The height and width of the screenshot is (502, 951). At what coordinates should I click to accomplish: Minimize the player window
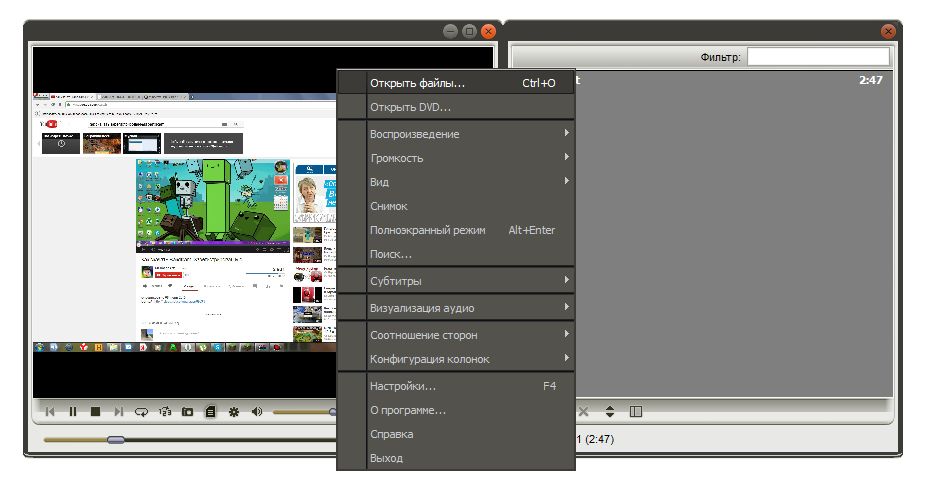coord(450,32)
